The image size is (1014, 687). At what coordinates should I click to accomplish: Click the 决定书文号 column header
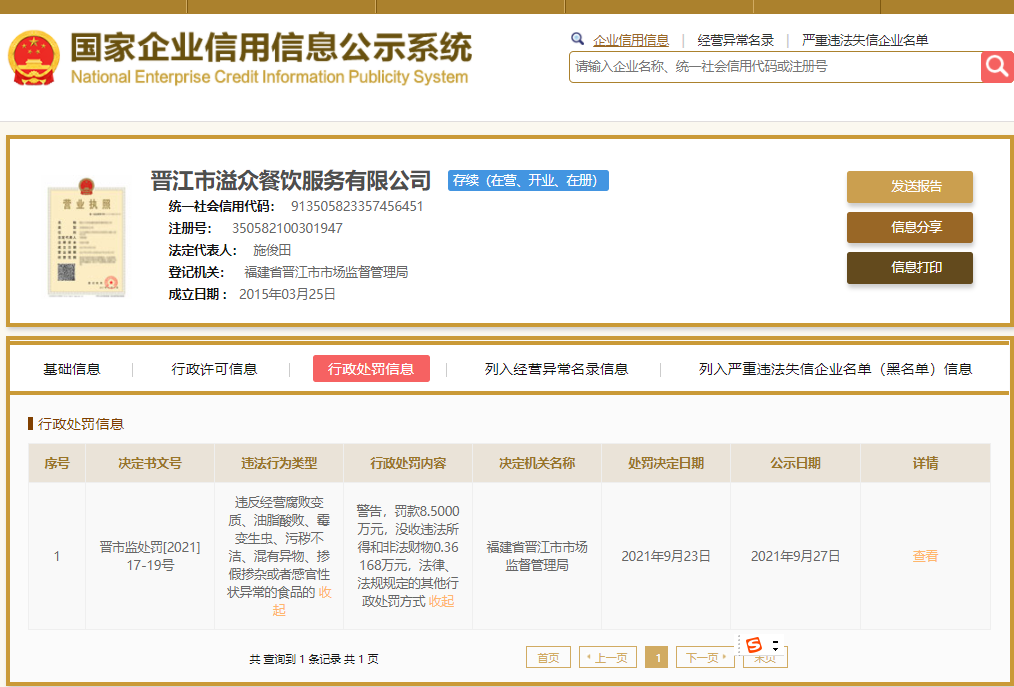point(149,463)
